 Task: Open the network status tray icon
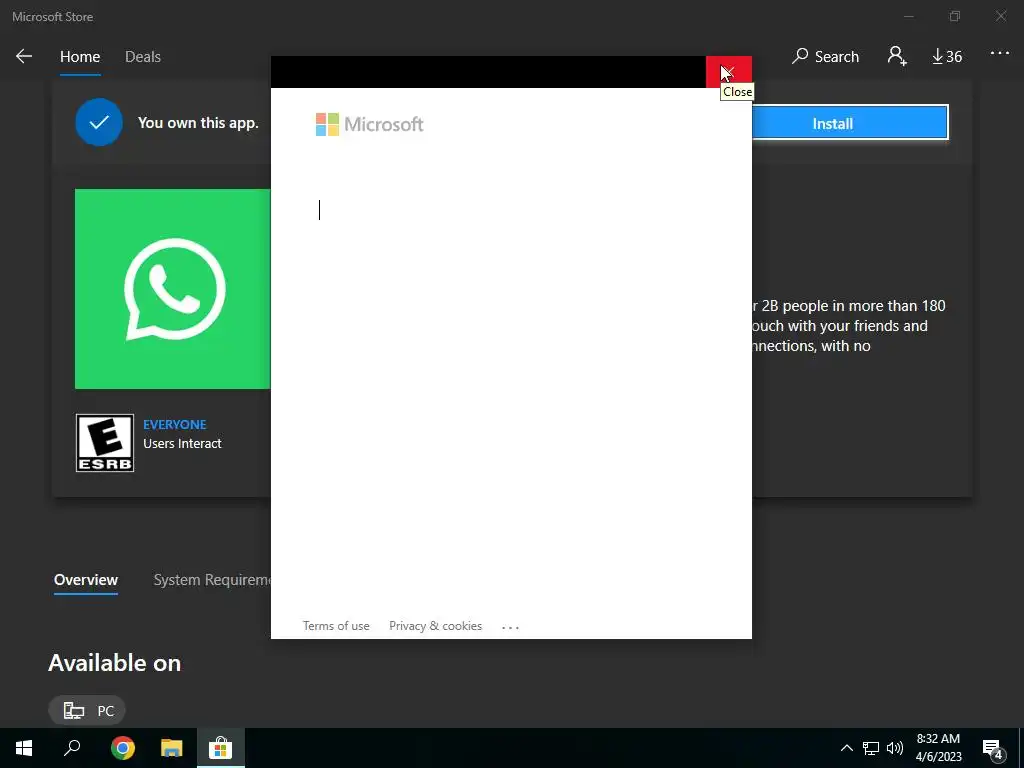(871, 748)
